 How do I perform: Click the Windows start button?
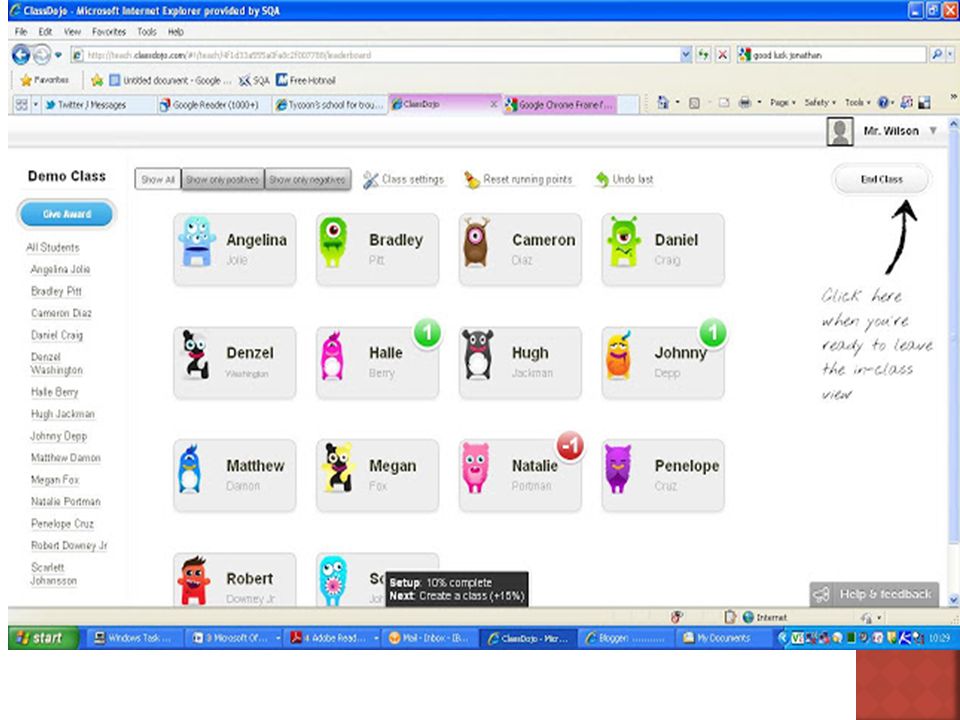43,638
